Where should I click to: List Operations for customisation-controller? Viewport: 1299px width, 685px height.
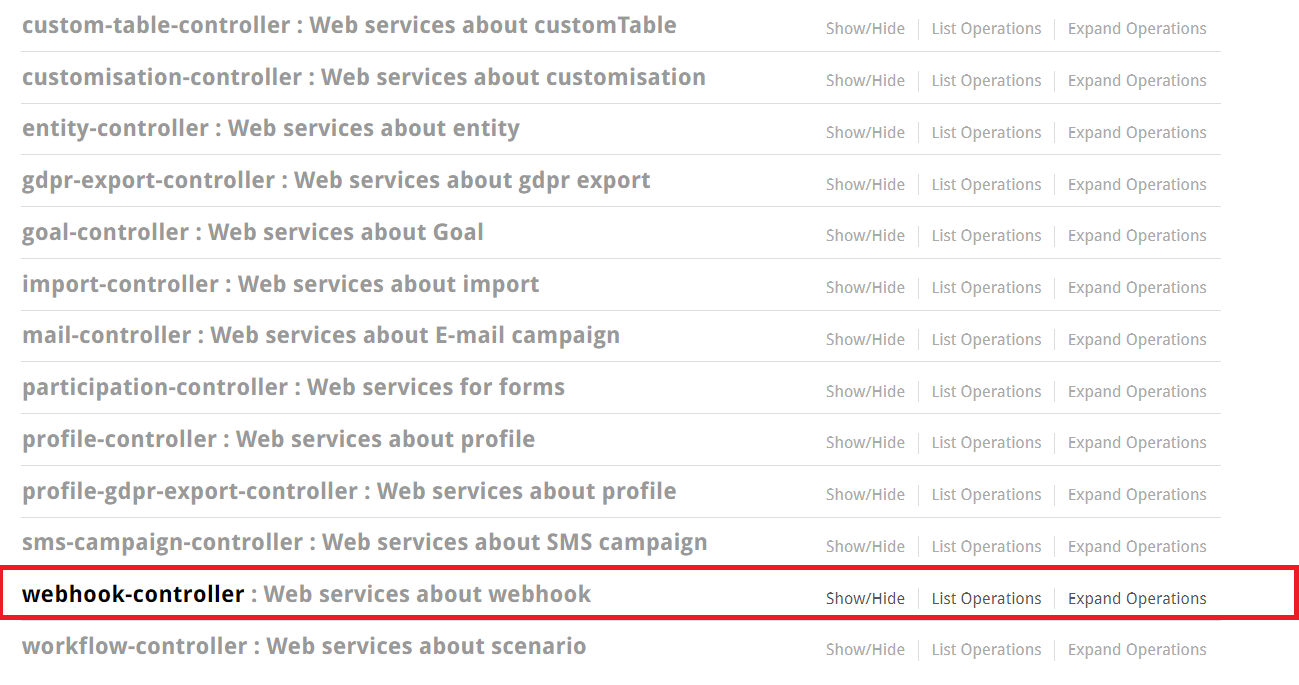(x=986, y=81)
